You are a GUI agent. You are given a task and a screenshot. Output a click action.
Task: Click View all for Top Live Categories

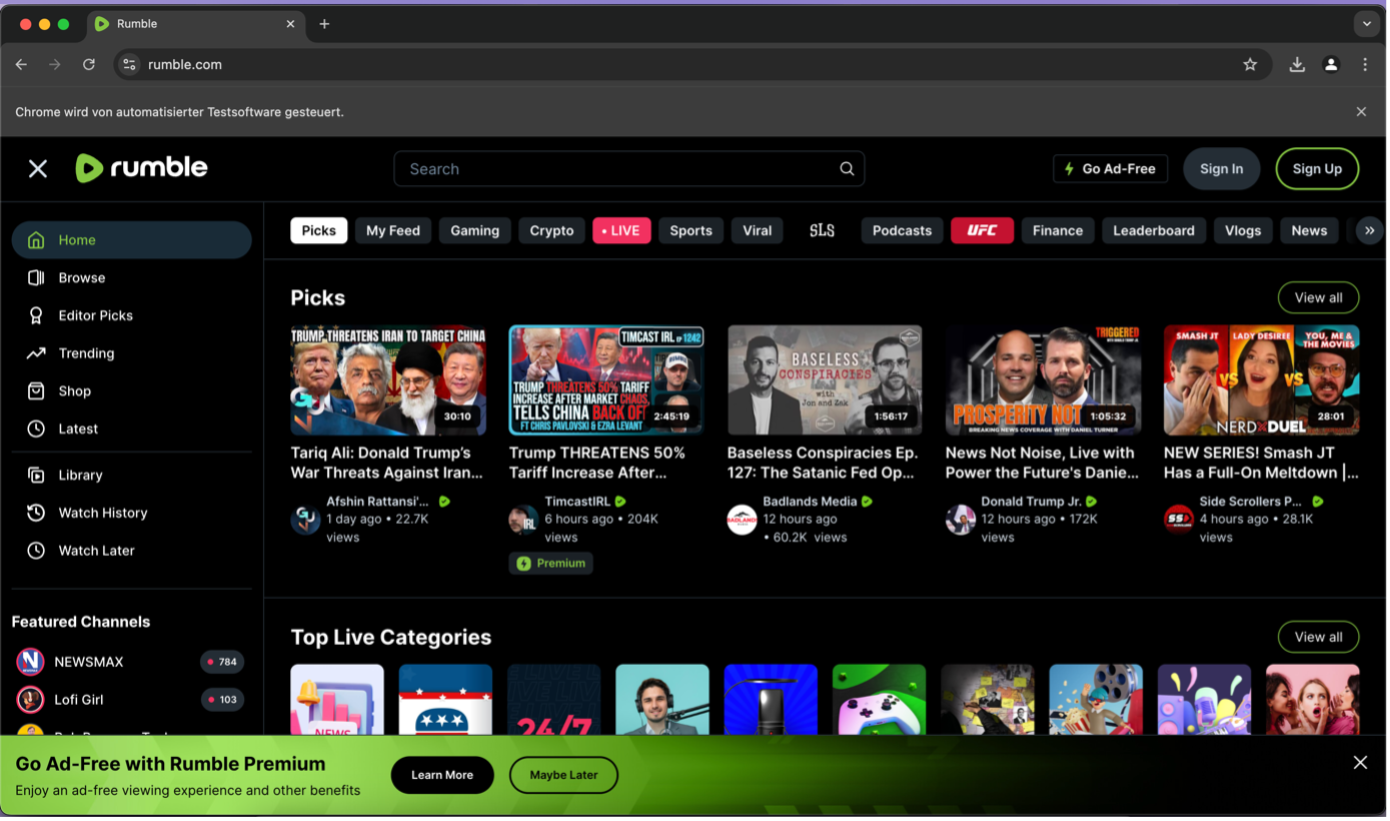coord(1318,637)
